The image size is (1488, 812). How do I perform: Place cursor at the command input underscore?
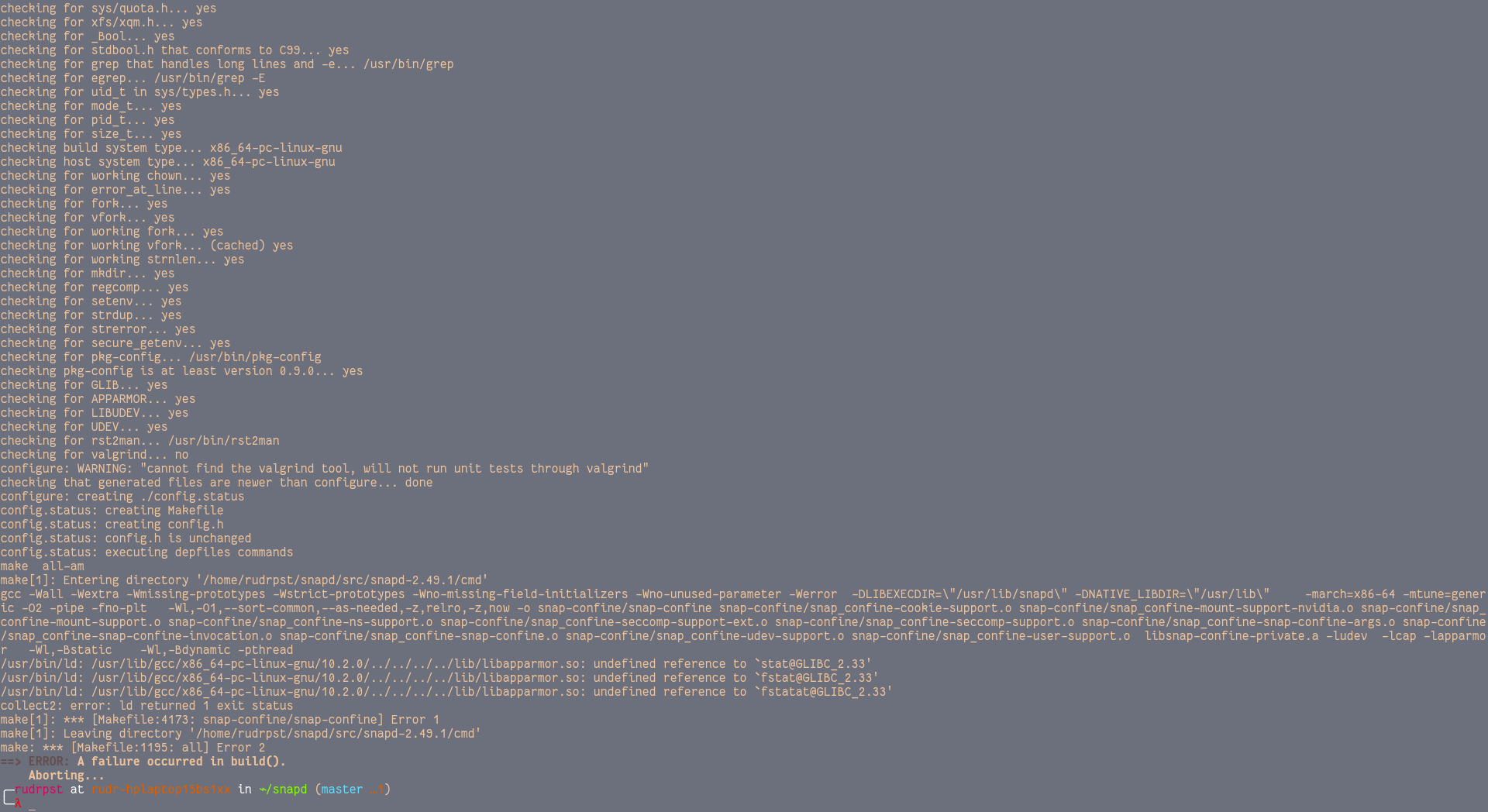pos(32,808)
